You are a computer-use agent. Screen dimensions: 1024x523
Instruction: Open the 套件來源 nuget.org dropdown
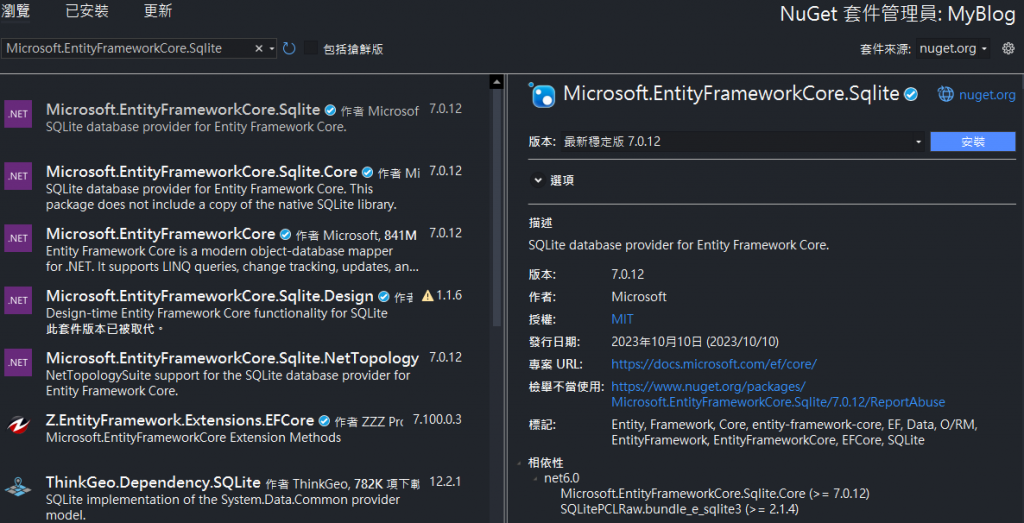[x=953, y=48]
